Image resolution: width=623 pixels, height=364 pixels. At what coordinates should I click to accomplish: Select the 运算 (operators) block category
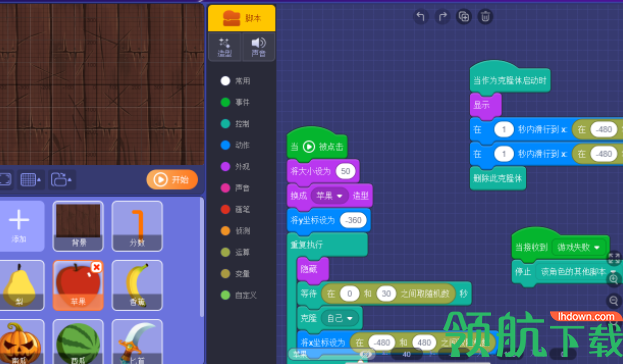(x=236, y=252)
